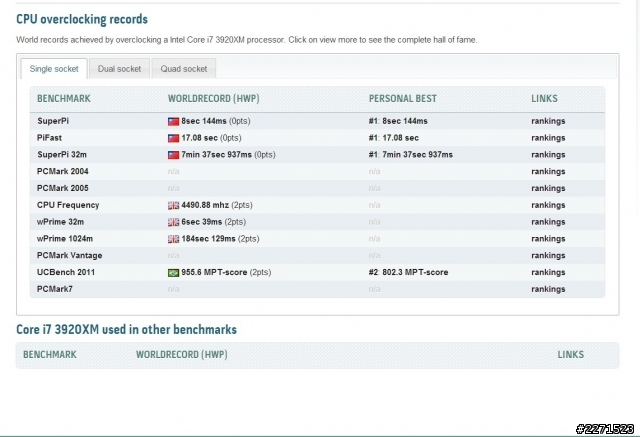Click the PERSONAL BEST column header
The height and width of the screenshot is (437, 640).
(x=402, y=98)
